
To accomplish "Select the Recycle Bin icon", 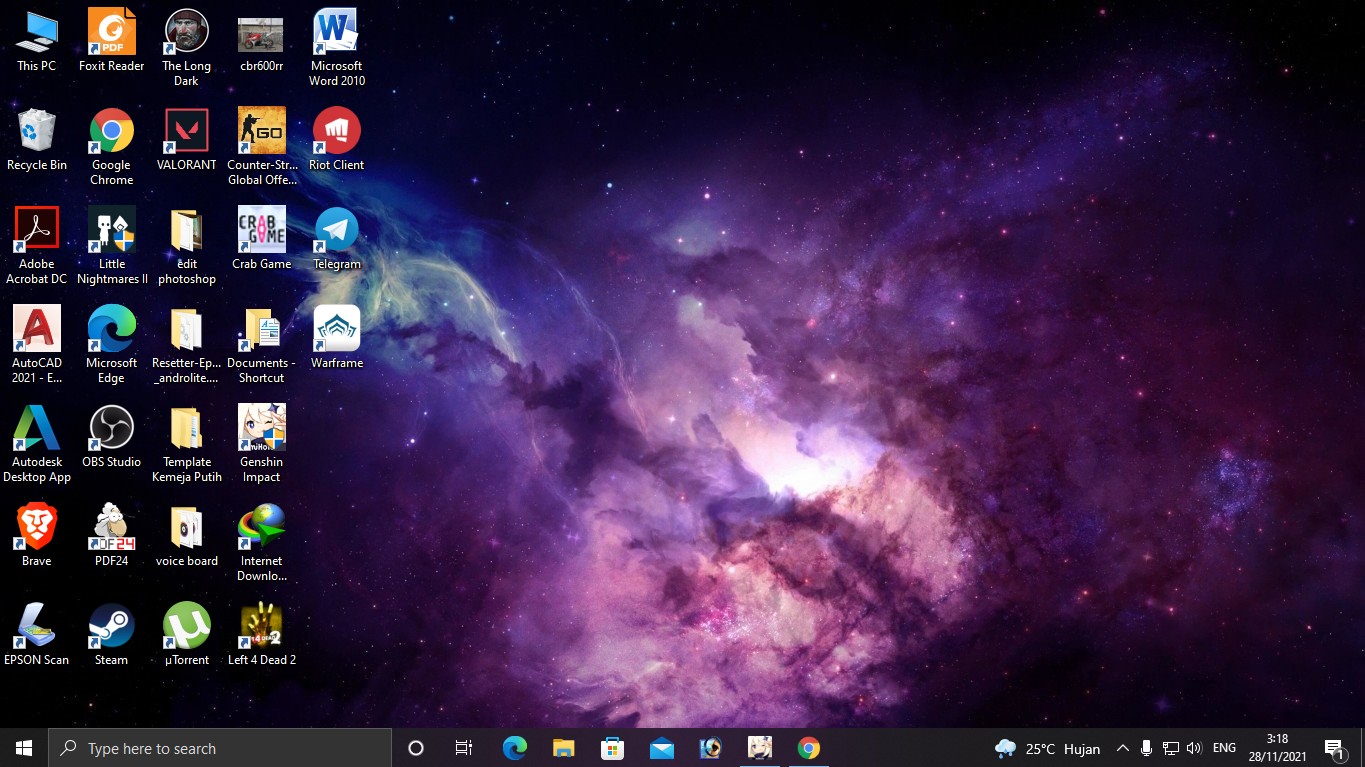I will click(37, 139).
